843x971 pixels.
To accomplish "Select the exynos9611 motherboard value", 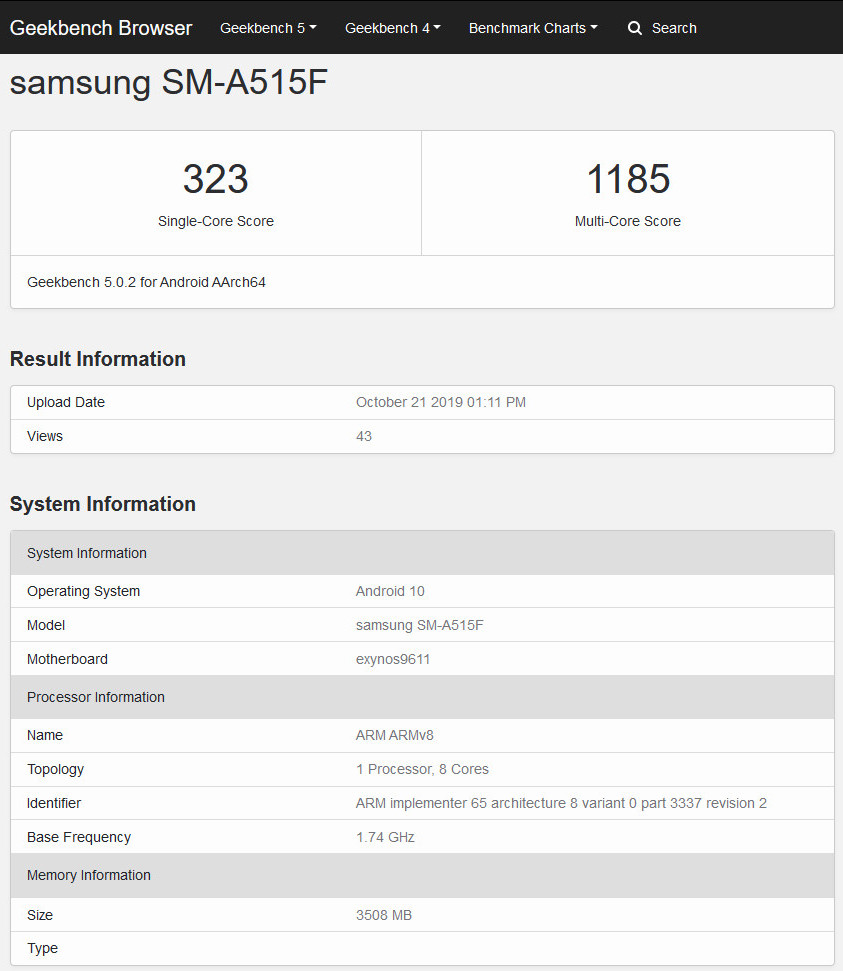I will [x=393, y=659].
